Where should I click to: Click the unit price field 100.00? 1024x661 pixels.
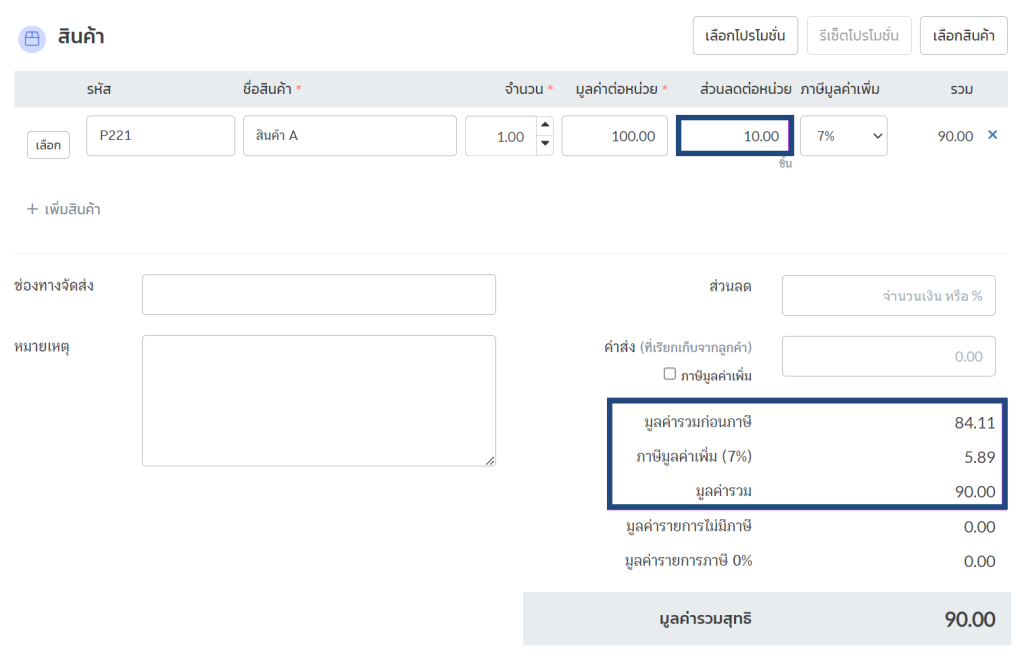[615, 136]
